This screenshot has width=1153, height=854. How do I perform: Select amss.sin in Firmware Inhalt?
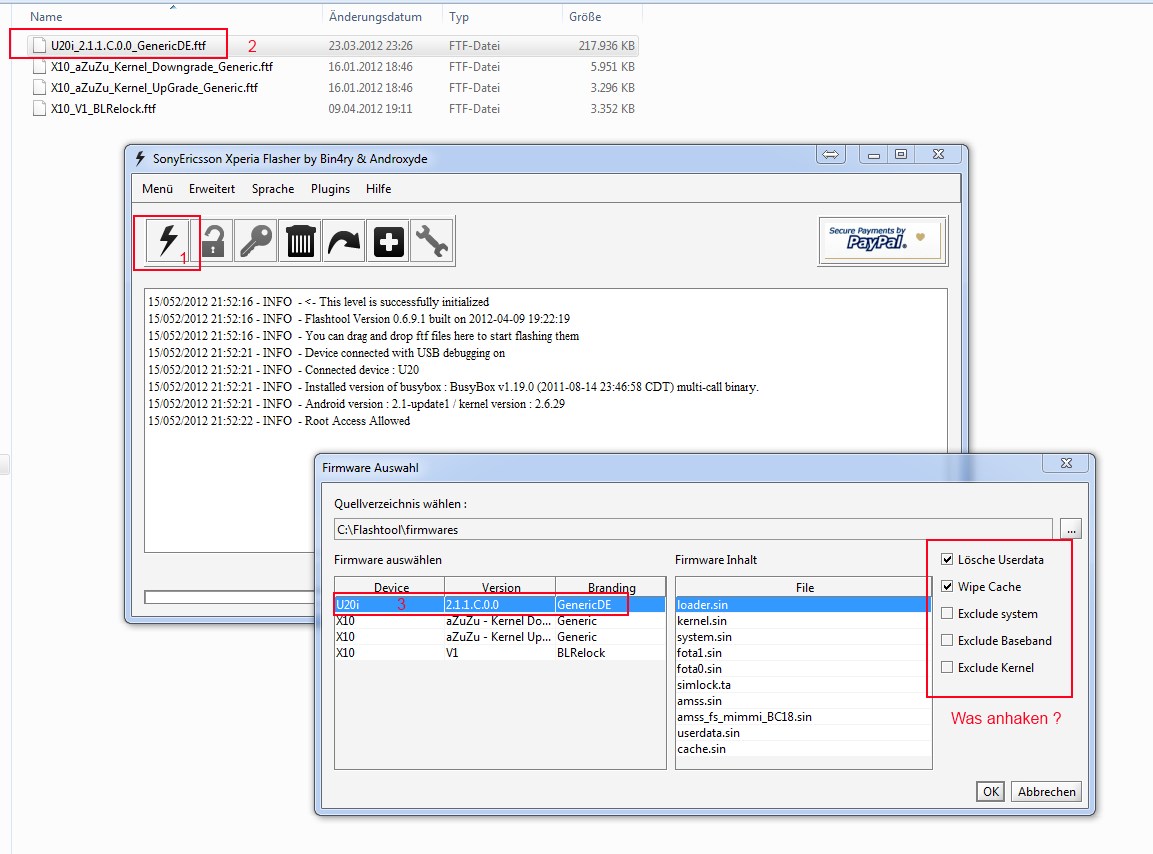tap(804, 701)
